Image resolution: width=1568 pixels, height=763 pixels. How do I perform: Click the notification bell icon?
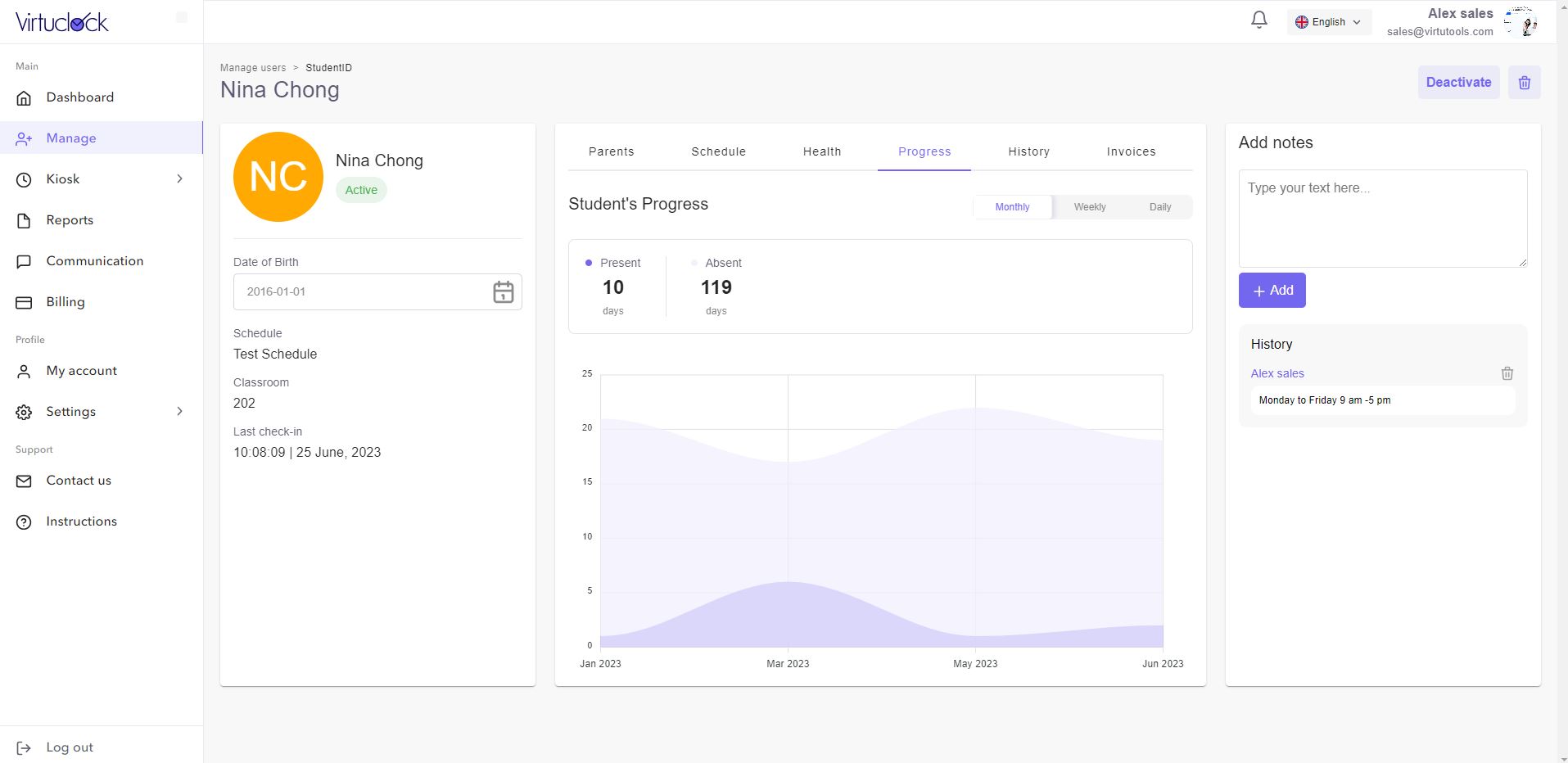pos(1259,20)
